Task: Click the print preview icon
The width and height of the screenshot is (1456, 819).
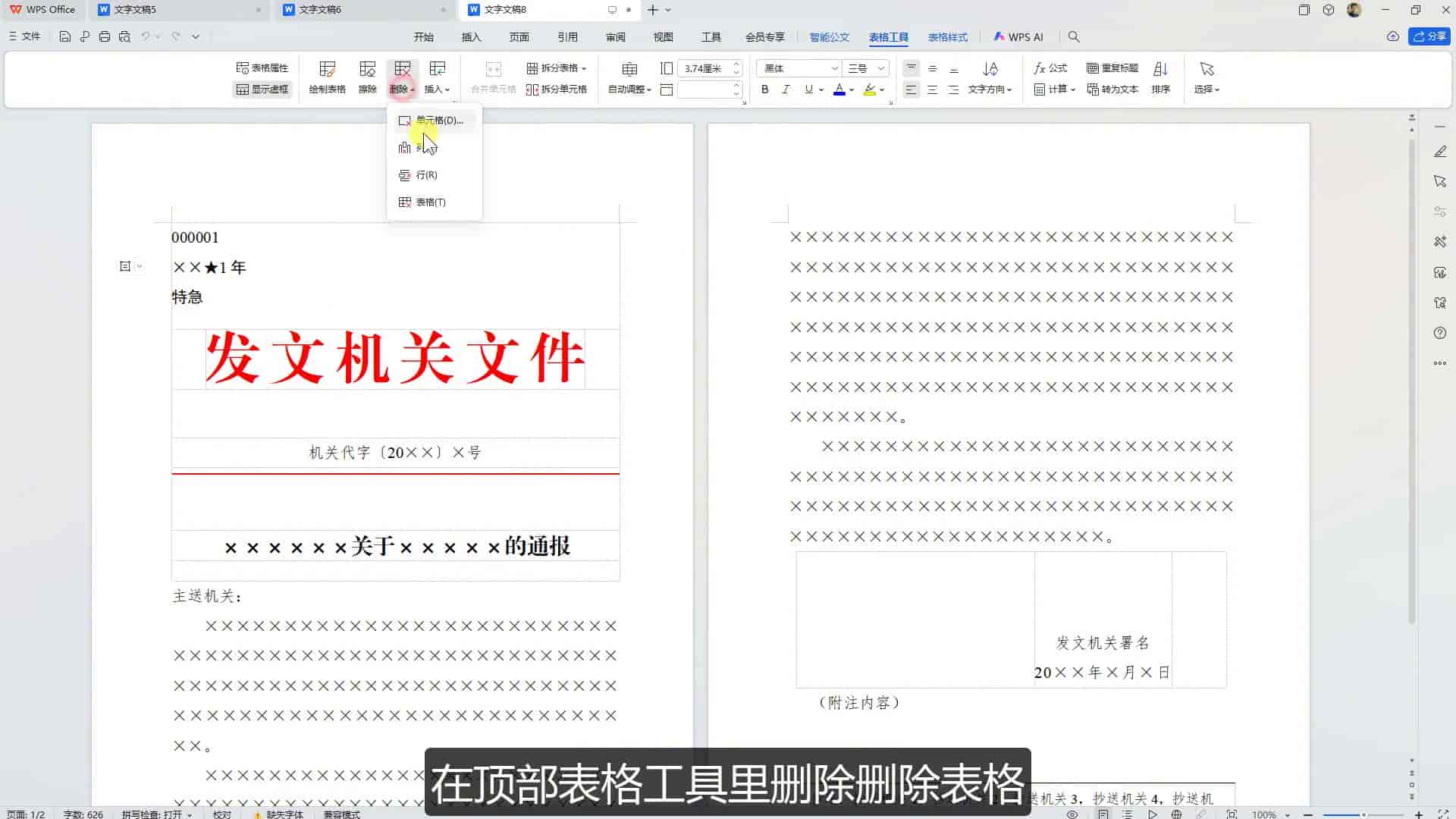Action: [x=124, y=36]
